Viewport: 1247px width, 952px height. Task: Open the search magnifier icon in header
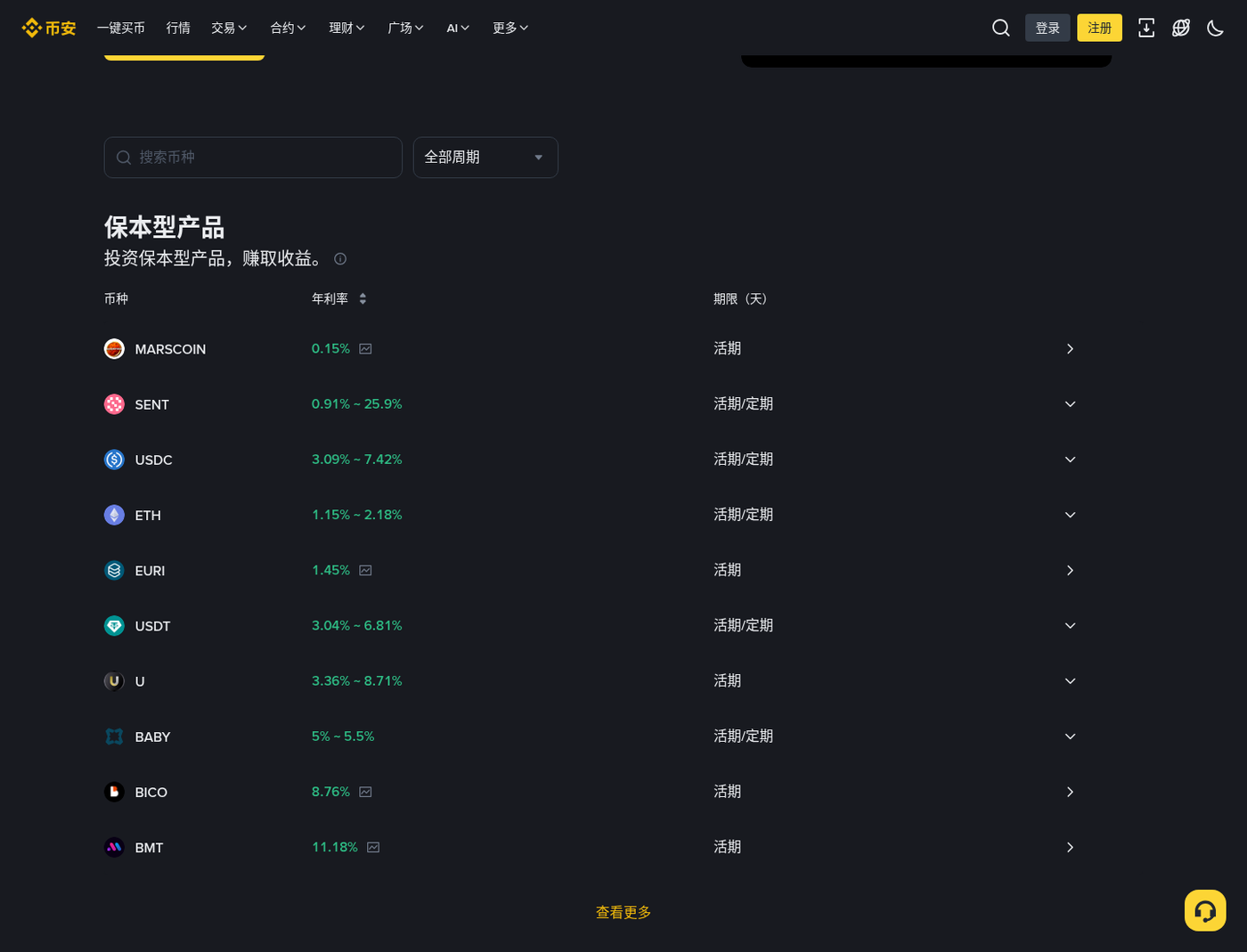tap(1001, 28)
